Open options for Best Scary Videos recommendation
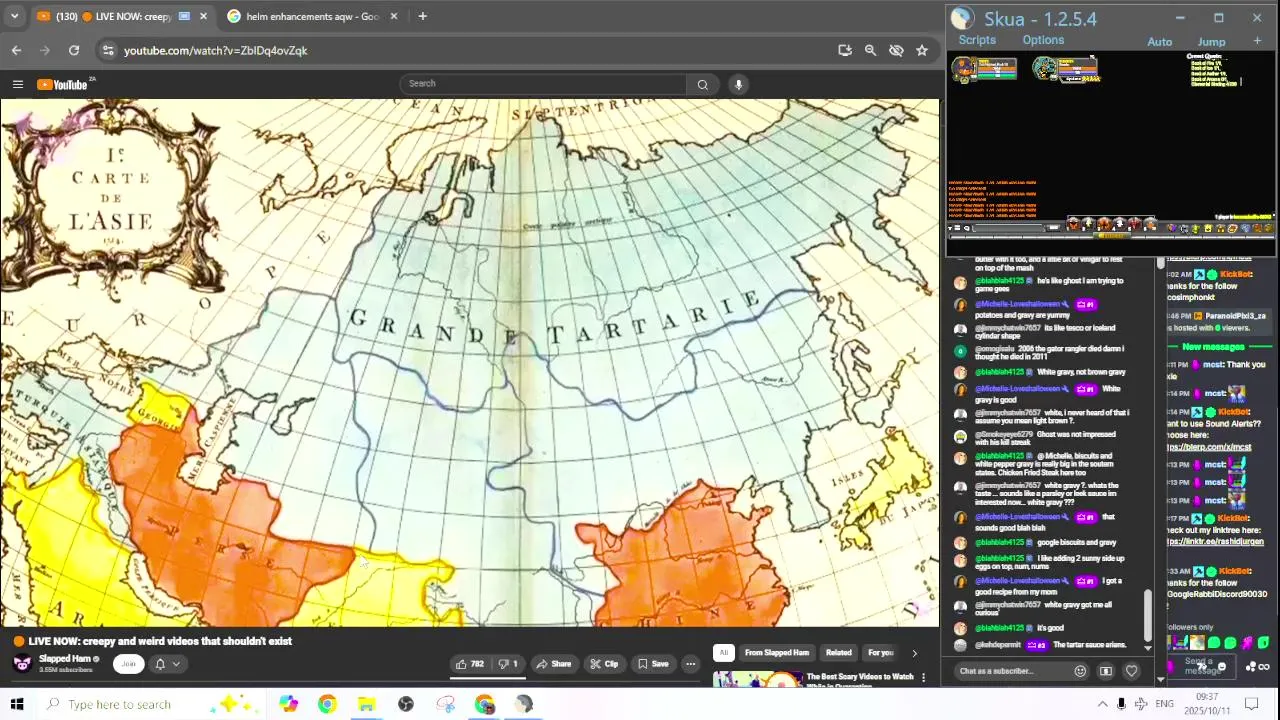This screenshot has width=1280, height=720. tap(923, 678)
